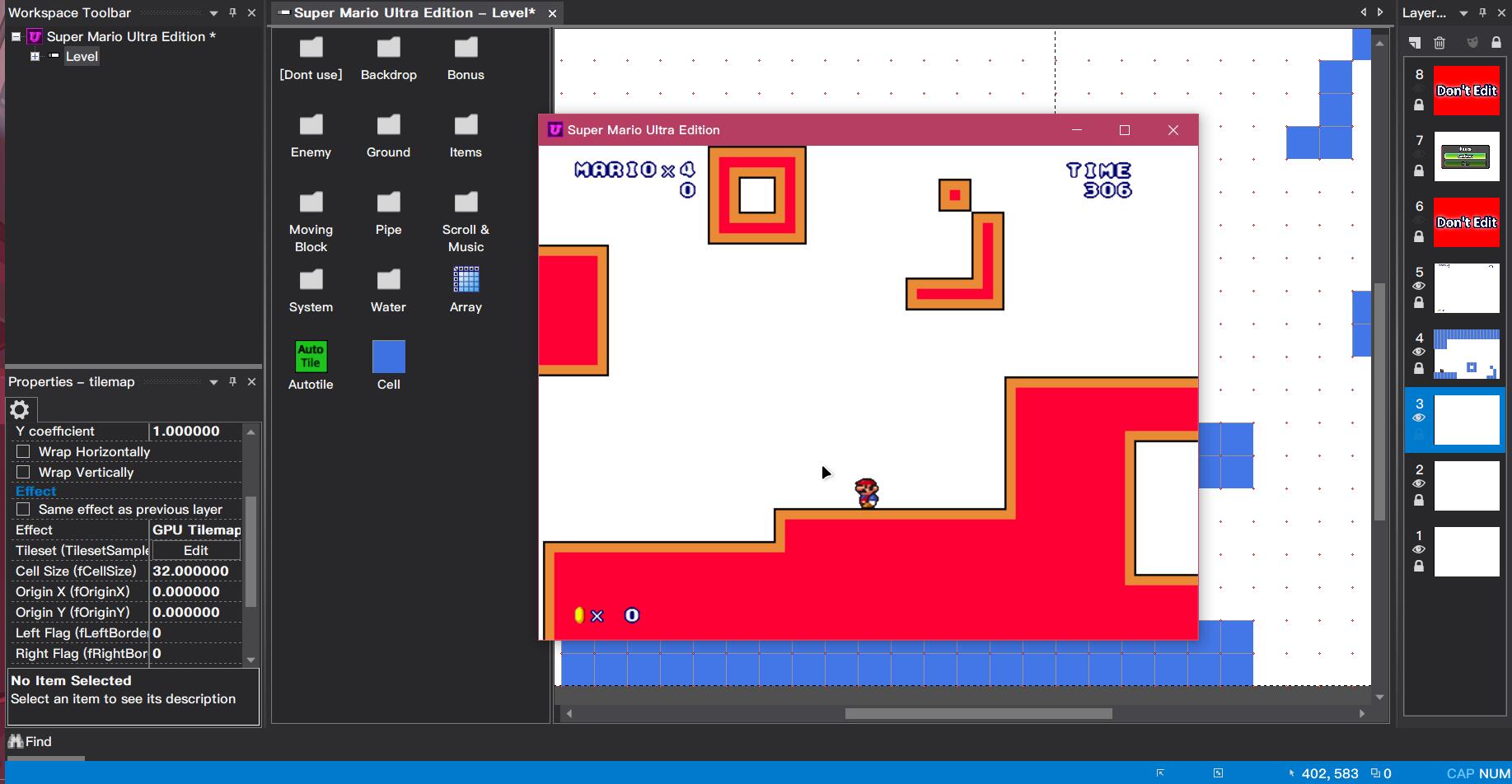Open the Properties settings gear tab

click(x=20, y=409)
